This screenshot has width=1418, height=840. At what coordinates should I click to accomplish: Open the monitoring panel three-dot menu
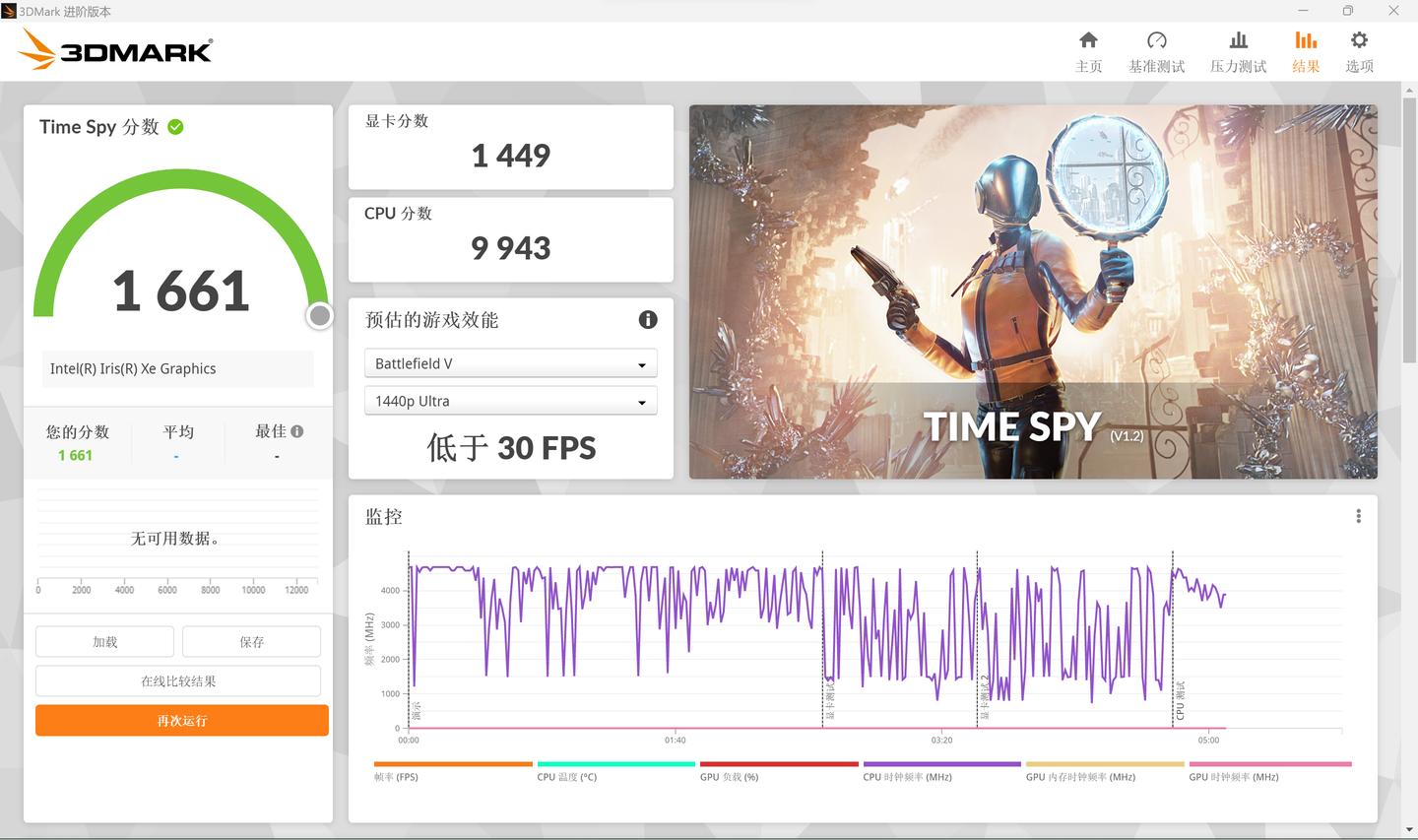coord(1358,516)
